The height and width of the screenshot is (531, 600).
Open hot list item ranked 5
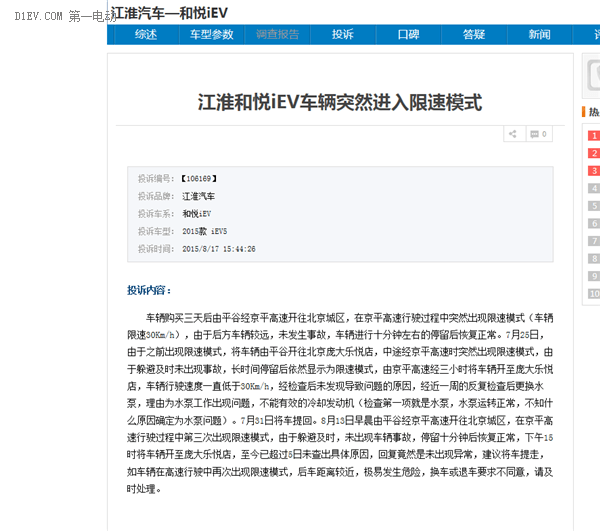coord(594,206)
